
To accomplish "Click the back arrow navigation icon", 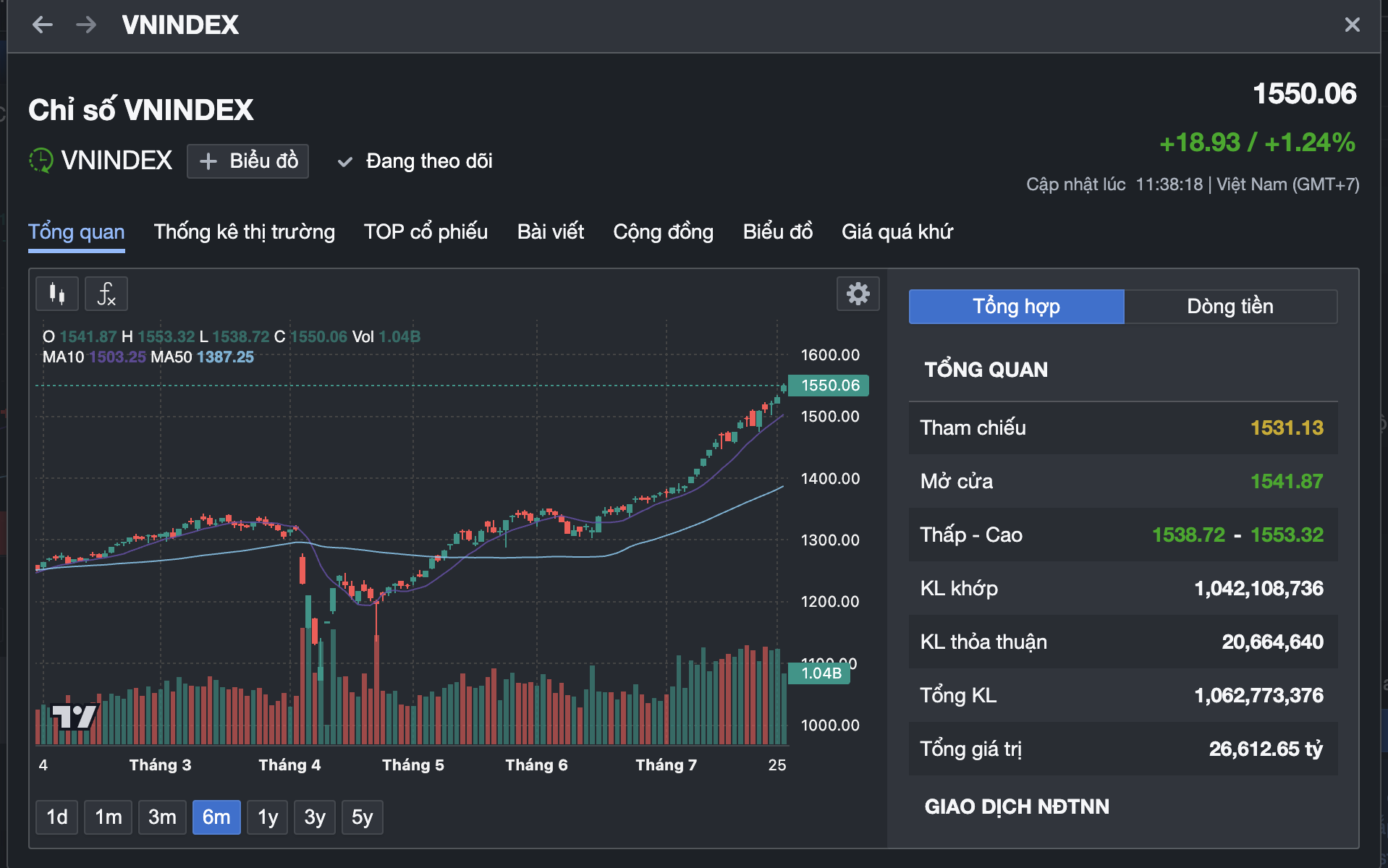I will (43, 25).
